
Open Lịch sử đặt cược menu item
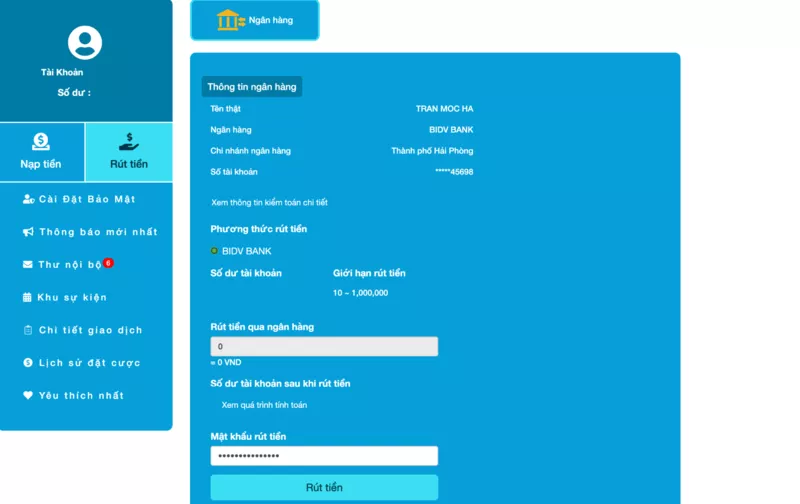pos(89,363)
